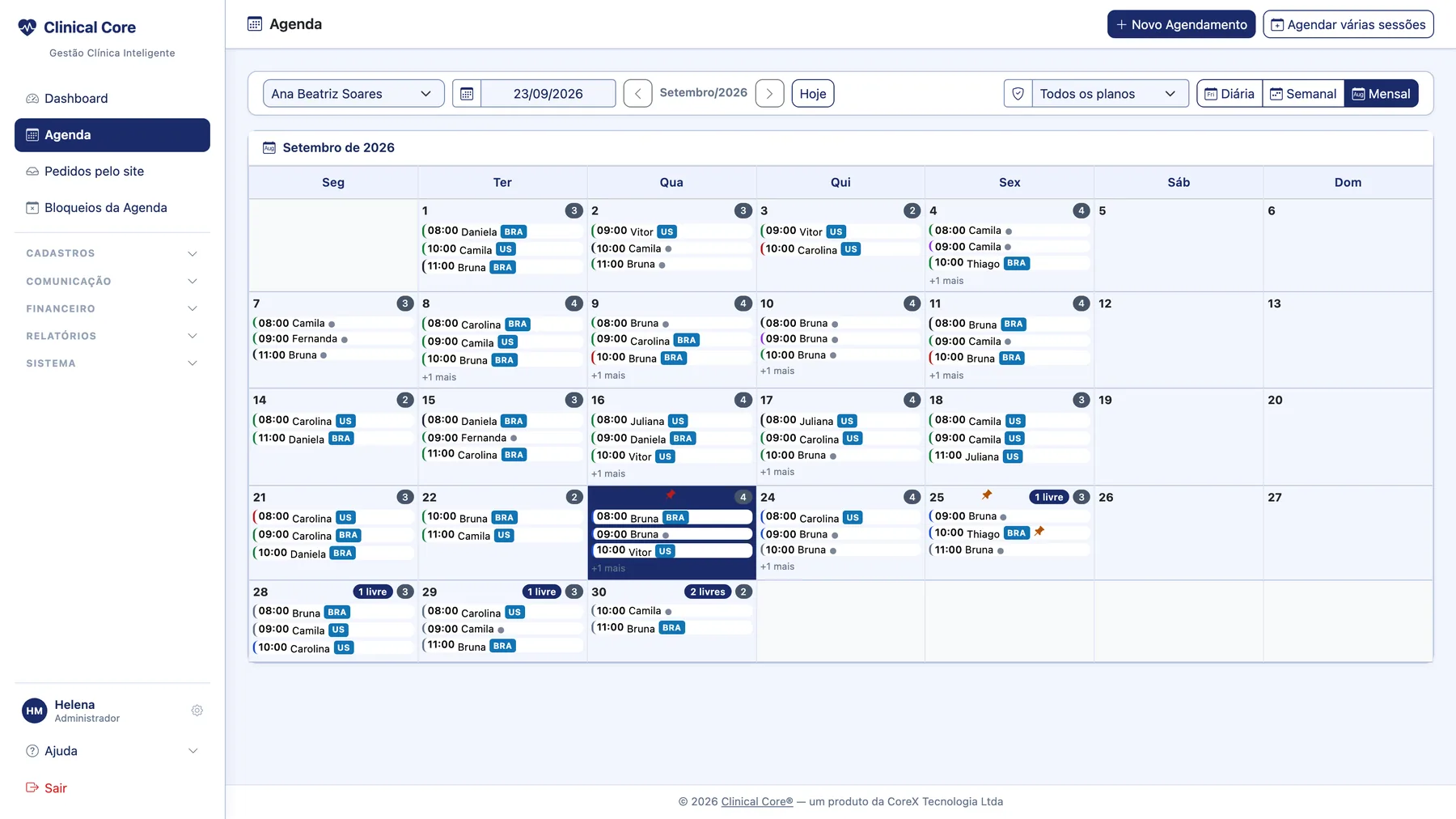The height and width of the screenshot is (819, 1456).
Task: Switch to Diária view
Action: click(1230, 94)
